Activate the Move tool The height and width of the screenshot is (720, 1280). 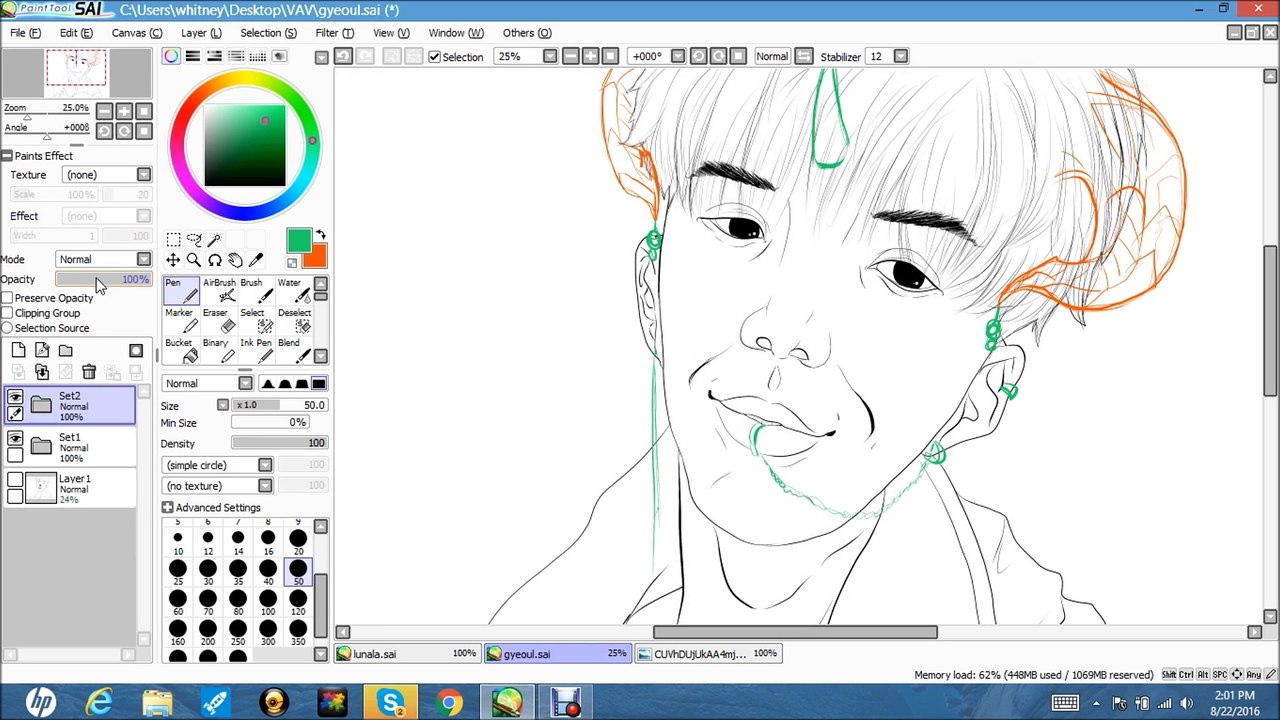pyautogui.click(x=173, y=260)
